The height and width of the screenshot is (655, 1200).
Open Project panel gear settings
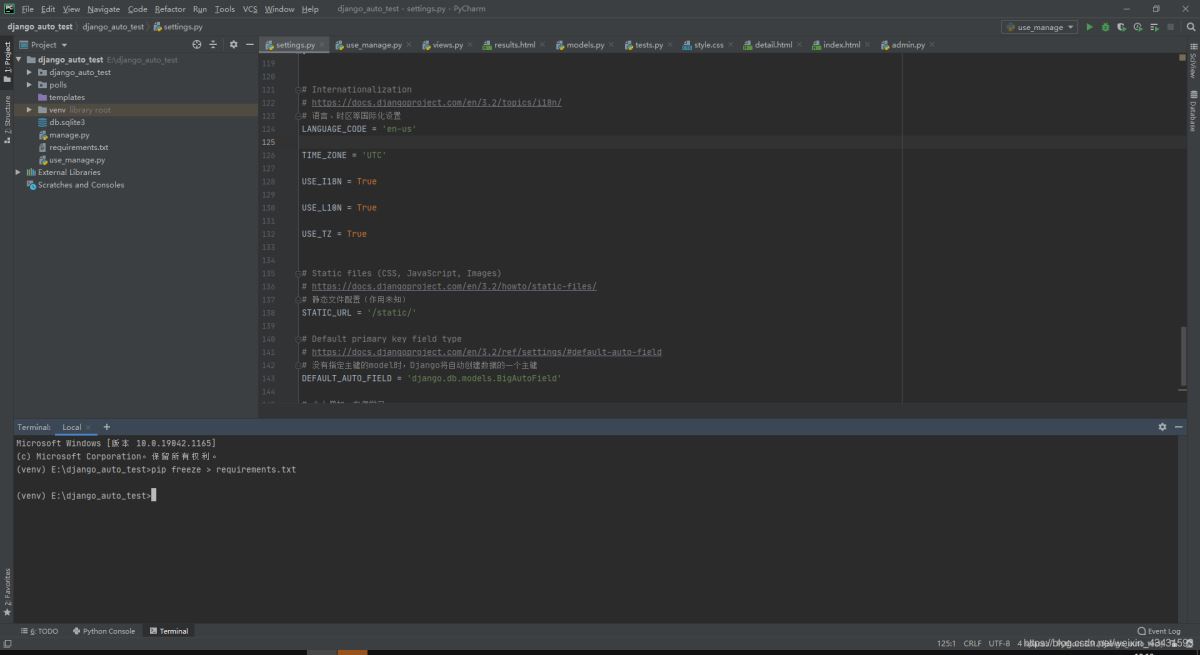point(234,45)
